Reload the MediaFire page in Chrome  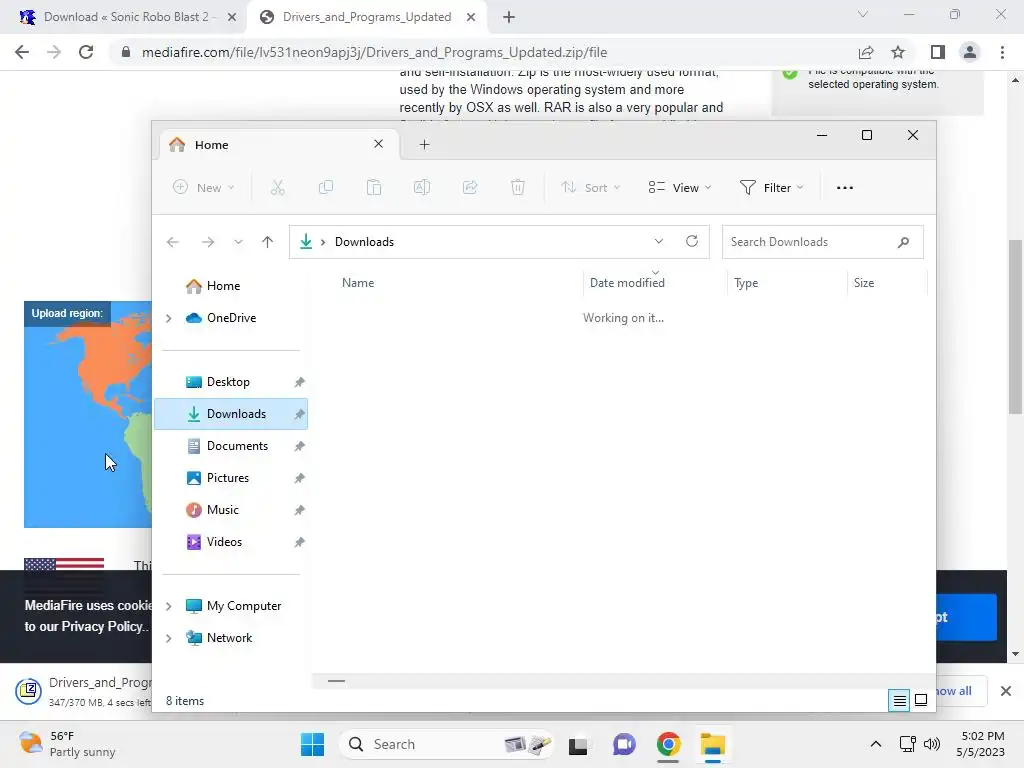[86, 52]
